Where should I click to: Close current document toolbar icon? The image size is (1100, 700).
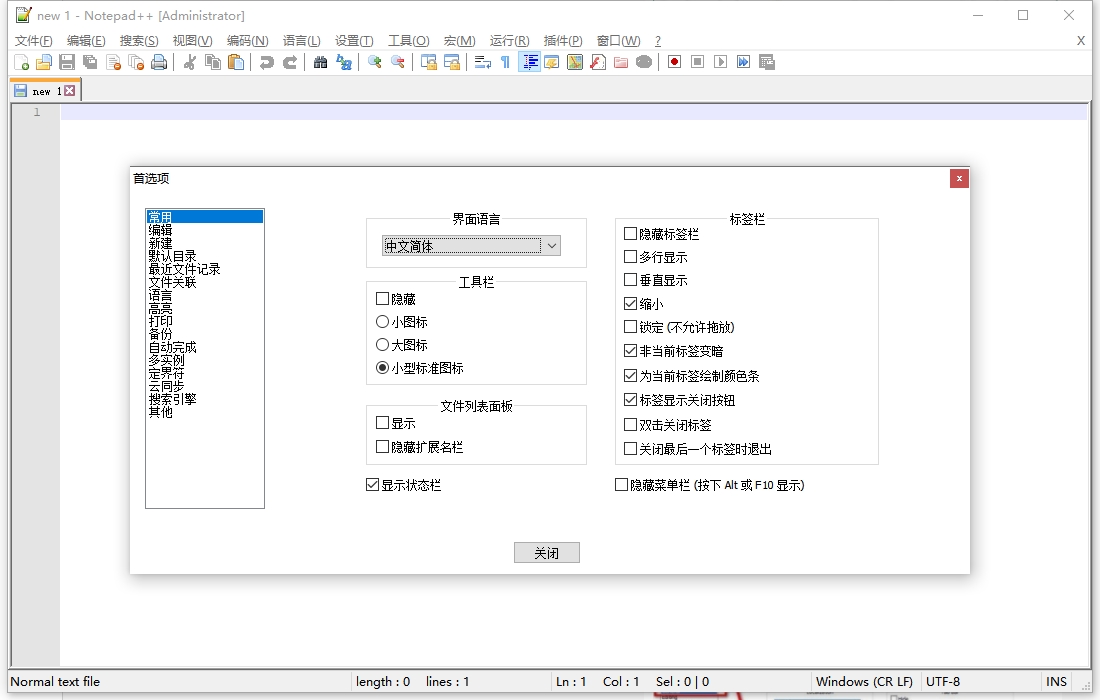[x=113, y=62]
